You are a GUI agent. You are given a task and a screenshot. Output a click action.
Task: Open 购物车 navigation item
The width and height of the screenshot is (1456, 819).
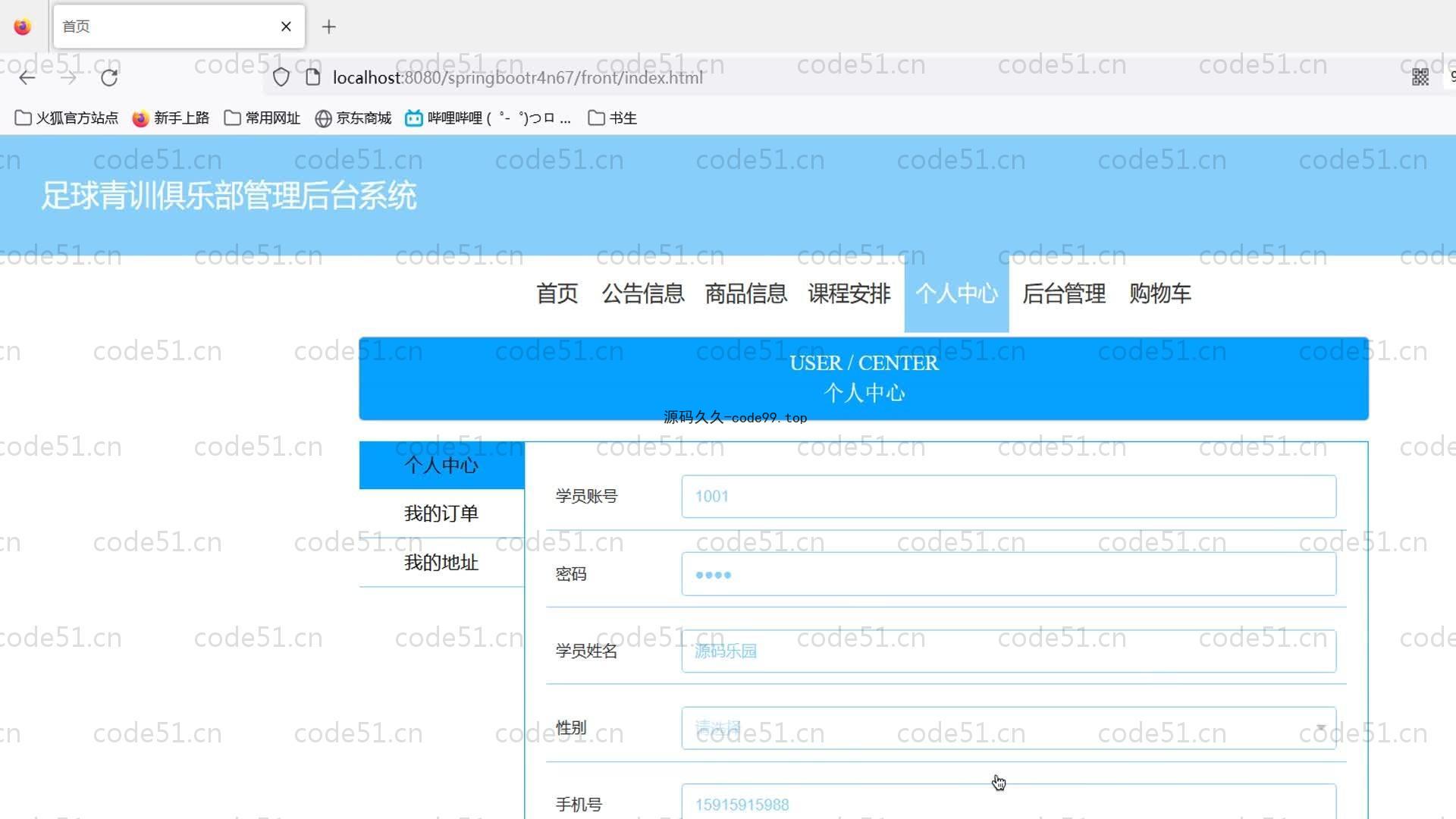[1160, 293]
